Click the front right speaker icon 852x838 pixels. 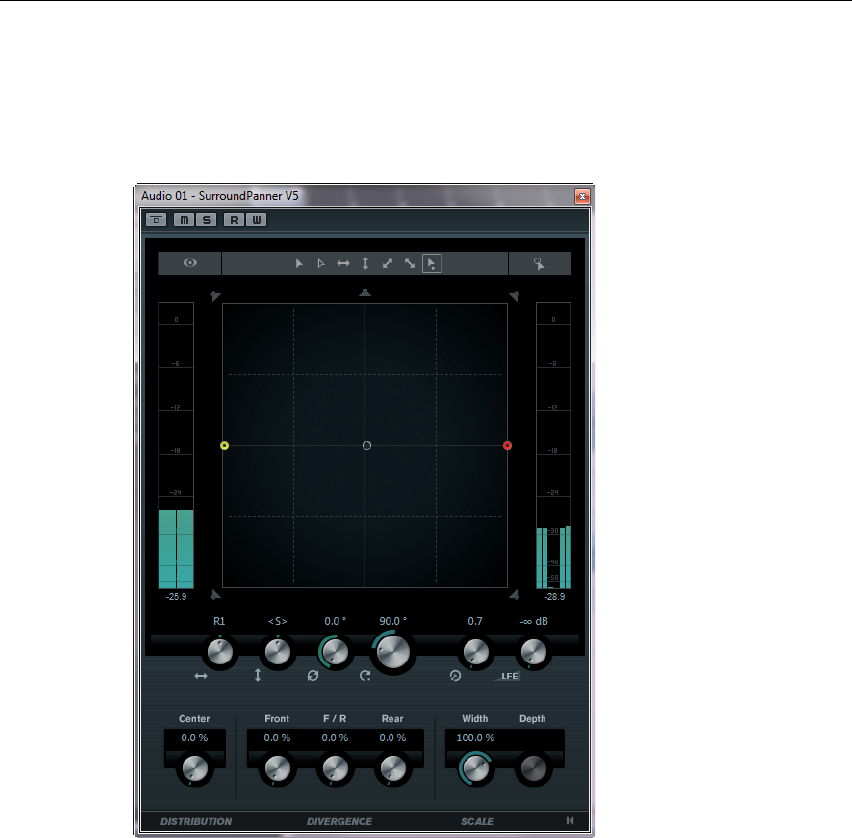[x=513, y=296]
